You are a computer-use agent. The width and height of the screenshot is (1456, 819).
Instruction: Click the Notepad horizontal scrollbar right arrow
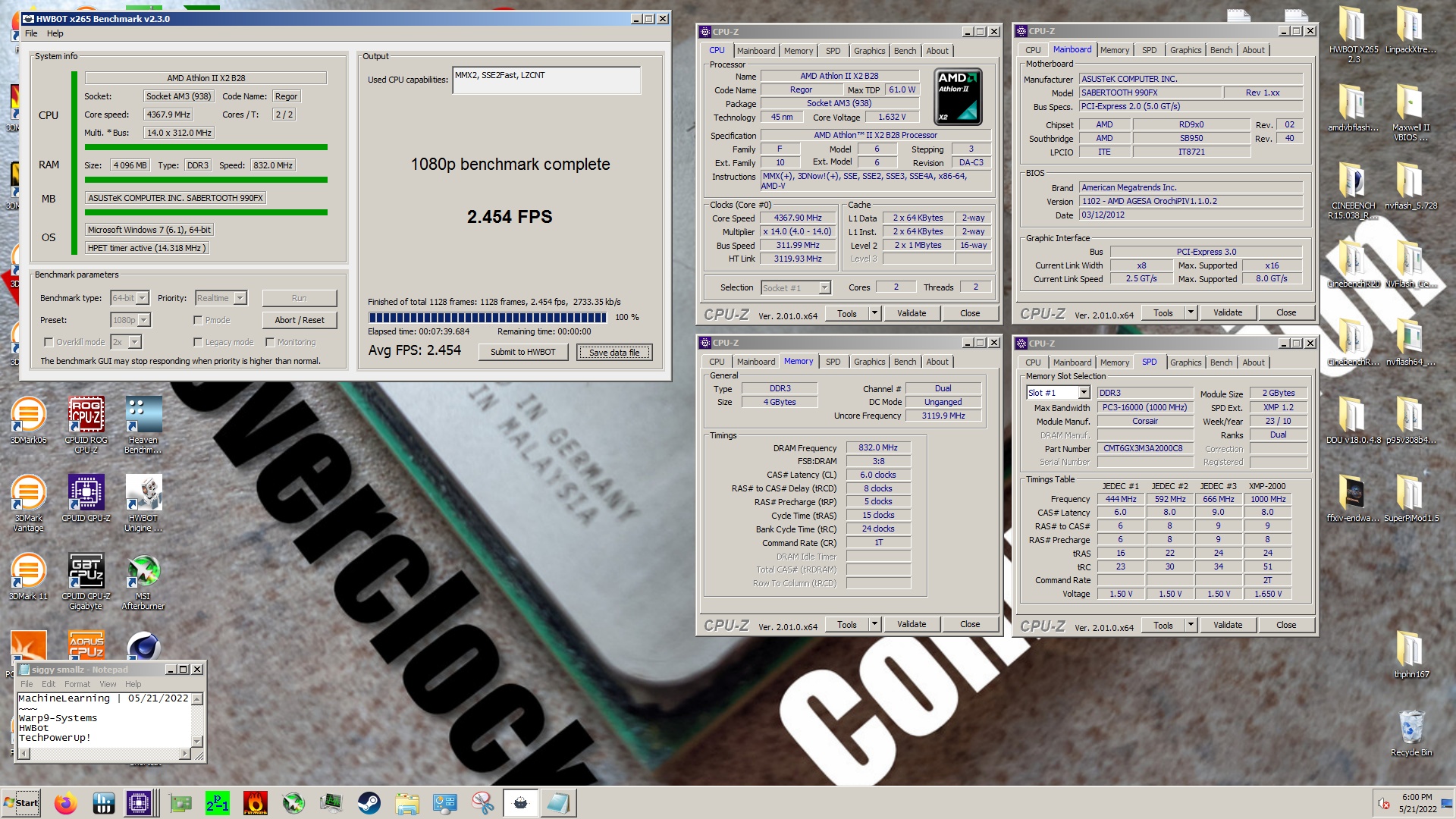coord(184,754)
